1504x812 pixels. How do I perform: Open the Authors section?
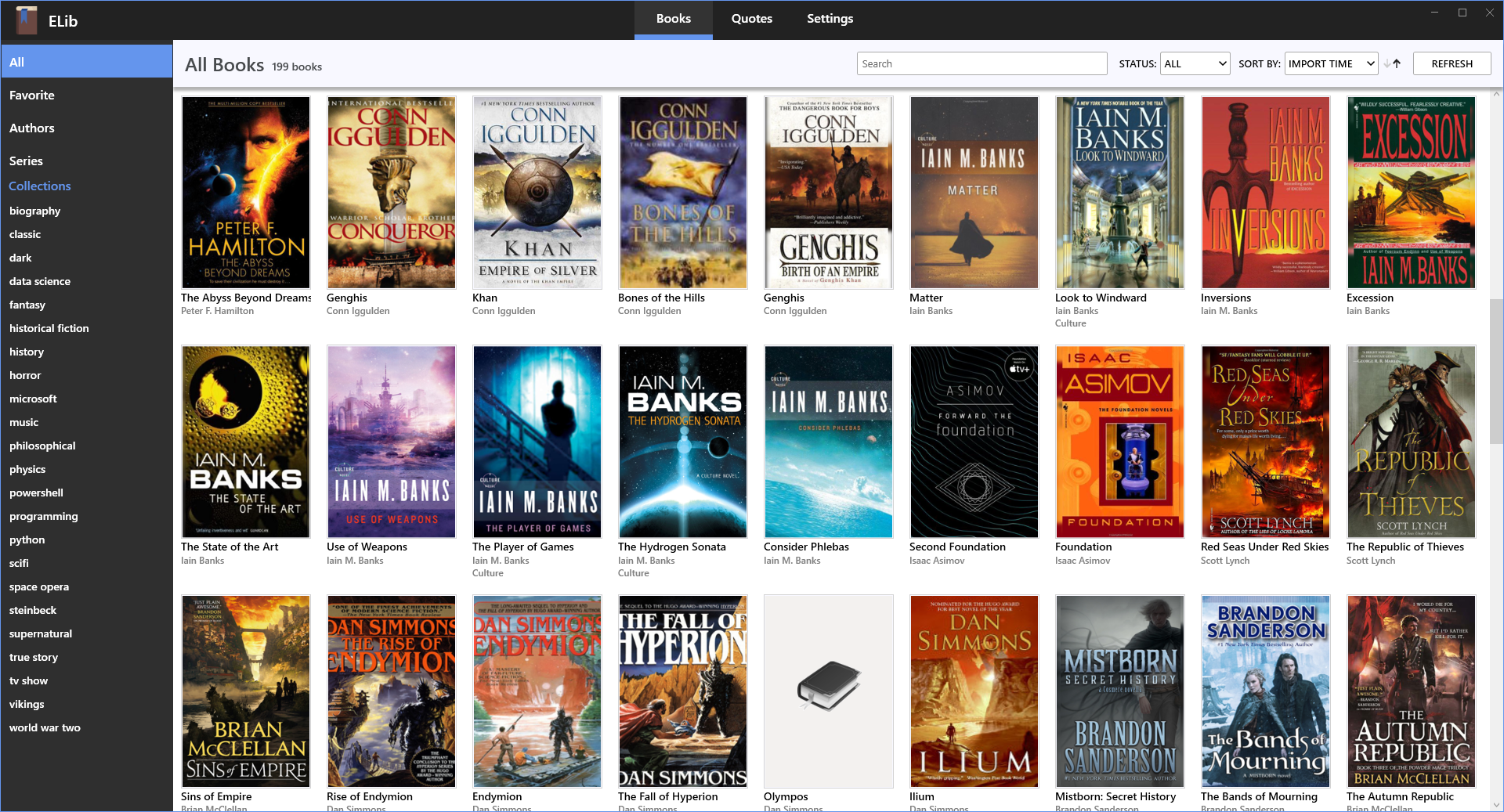[x=86, y=128]
